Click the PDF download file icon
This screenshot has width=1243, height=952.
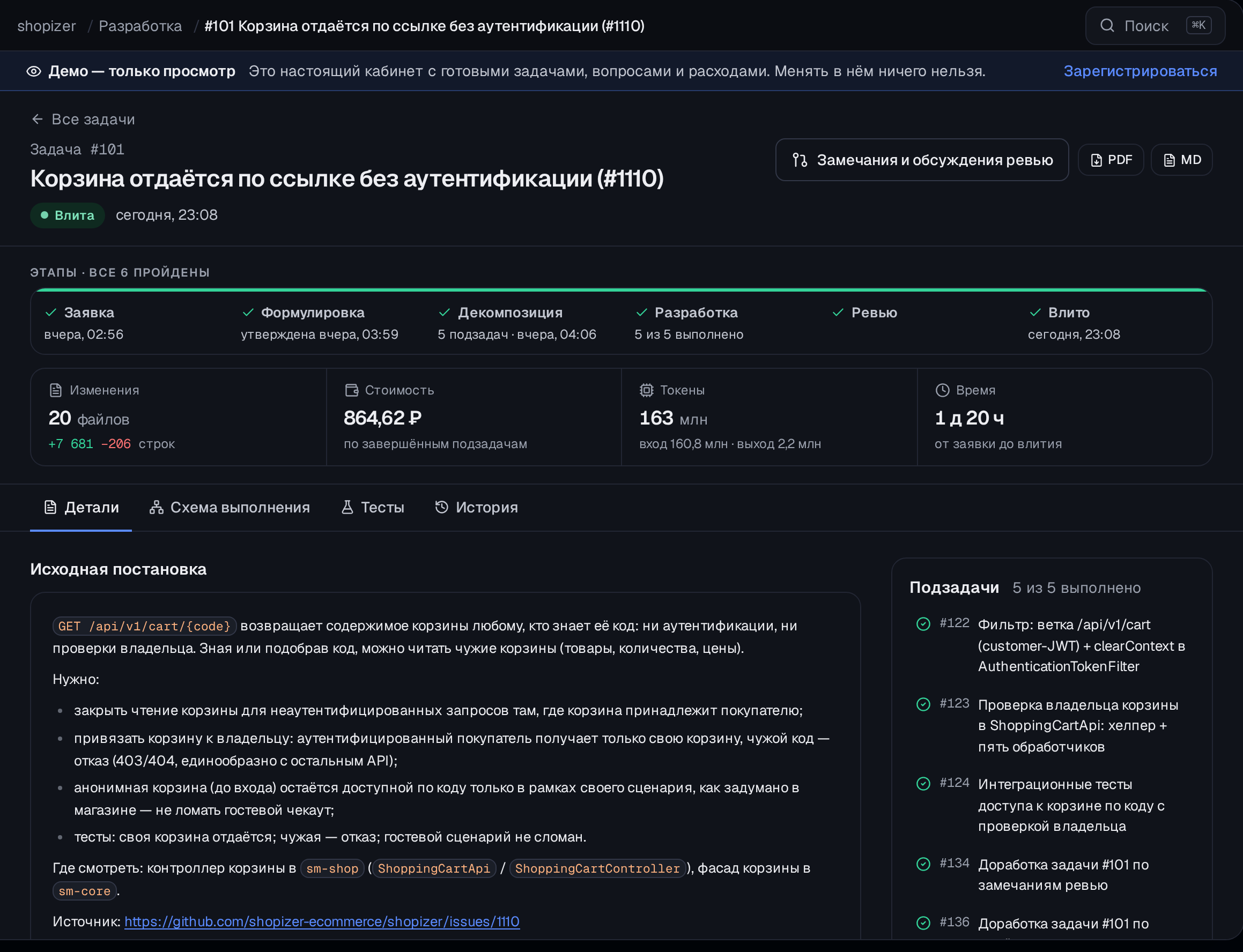tap(1096, 160)
